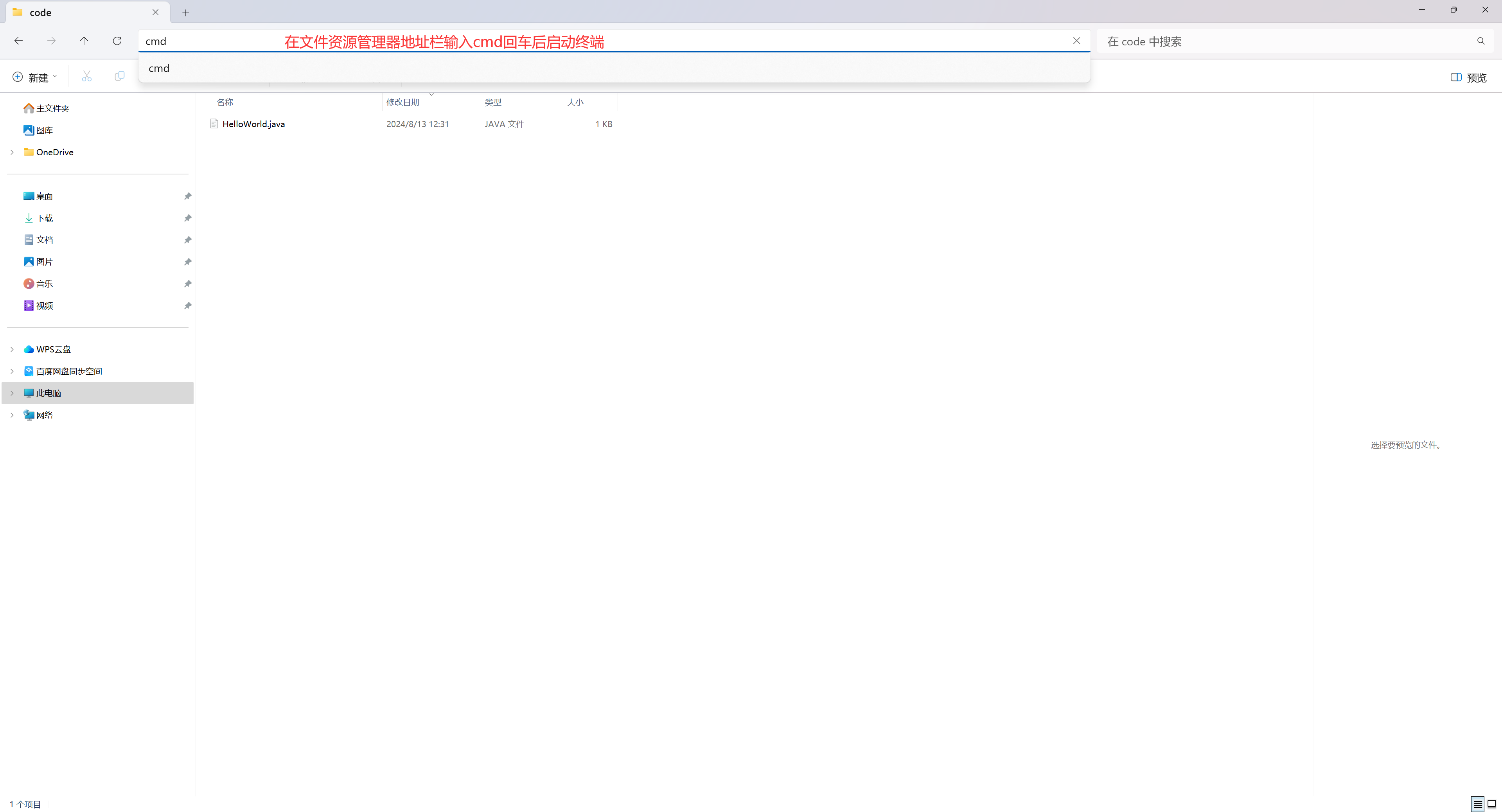Unpin 桌面 from quick access
The width and height of the screenshot is (1502, 812).
[188, 196]
